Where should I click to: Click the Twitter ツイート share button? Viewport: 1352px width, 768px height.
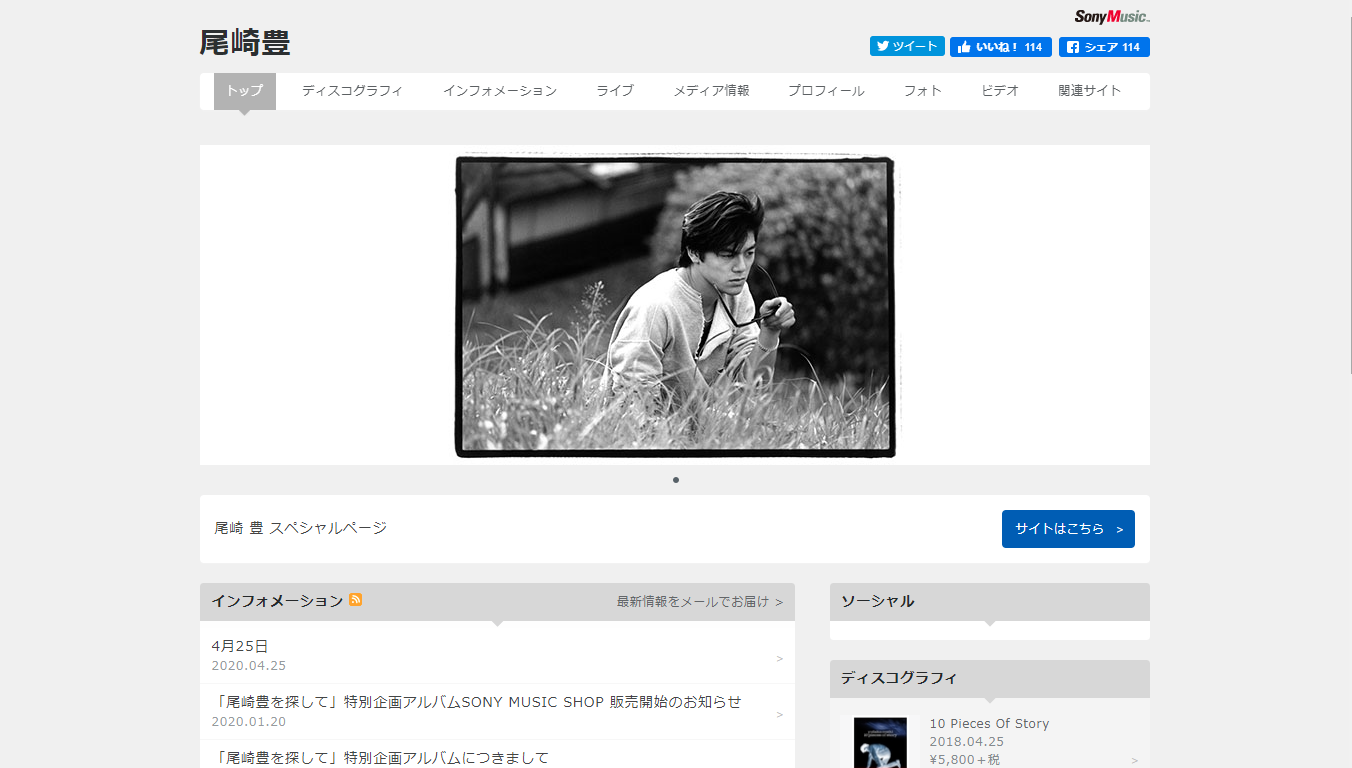pos(907,46)
